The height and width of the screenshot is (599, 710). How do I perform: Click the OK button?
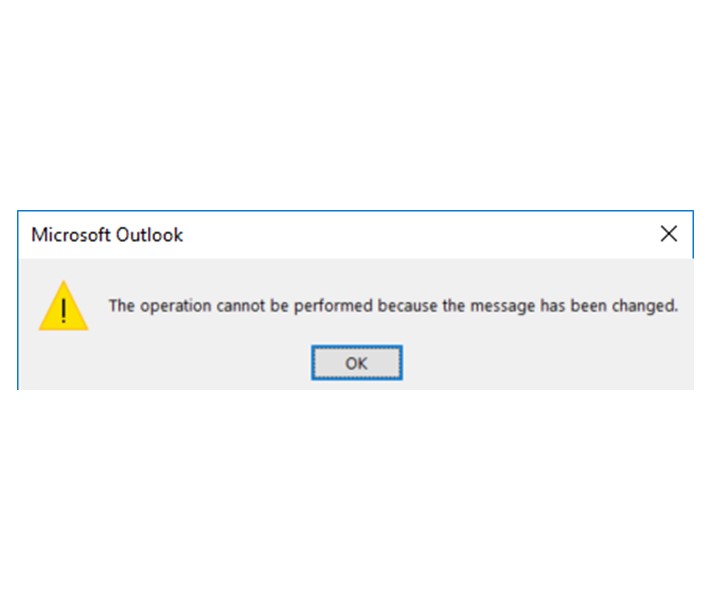(x=356, y=363)
